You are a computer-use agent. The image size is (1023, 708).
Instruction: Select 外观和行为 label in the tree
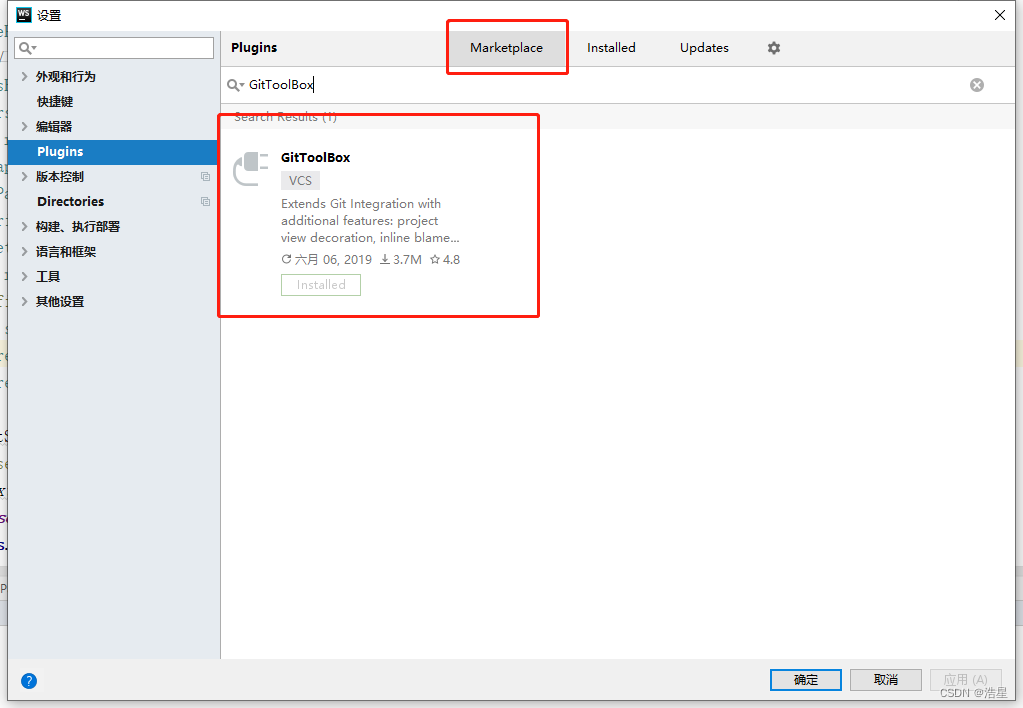pos(65,76)
